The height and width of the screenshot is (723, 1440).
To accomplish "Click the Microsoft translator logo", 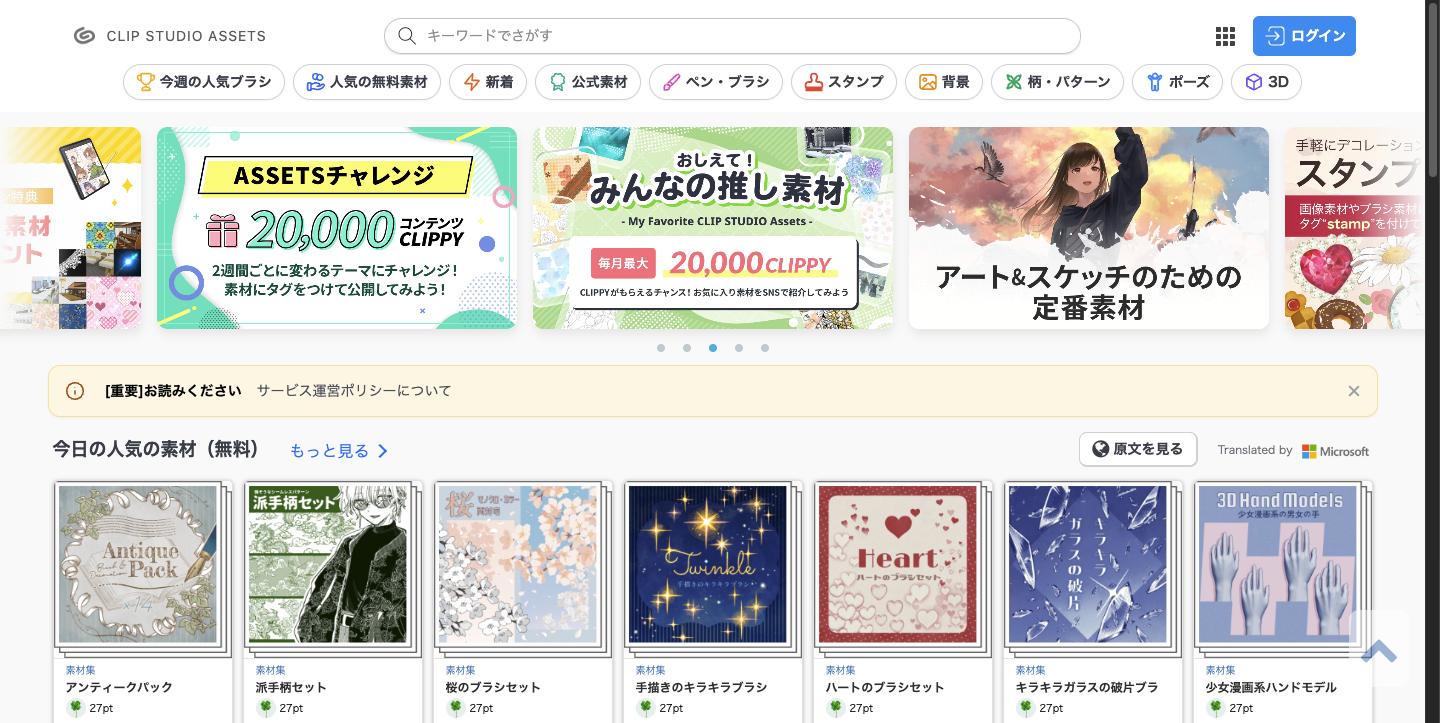I will pos(1336,451).
